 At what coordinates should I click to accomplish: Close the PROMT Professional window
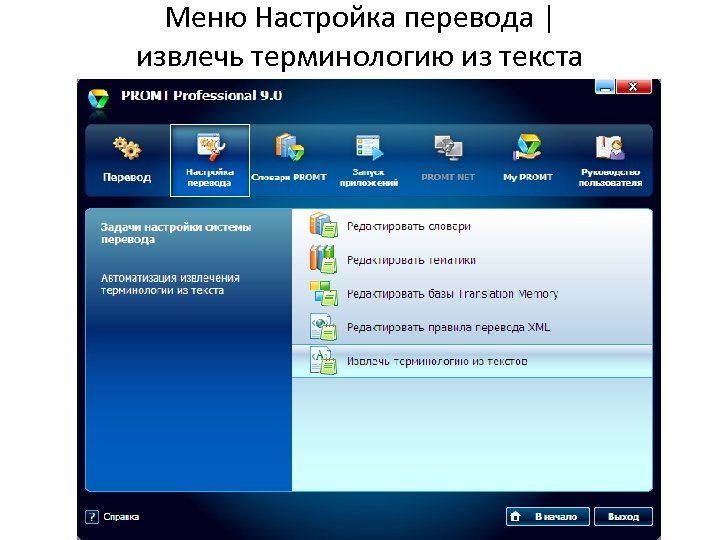[x=633, y=86]
